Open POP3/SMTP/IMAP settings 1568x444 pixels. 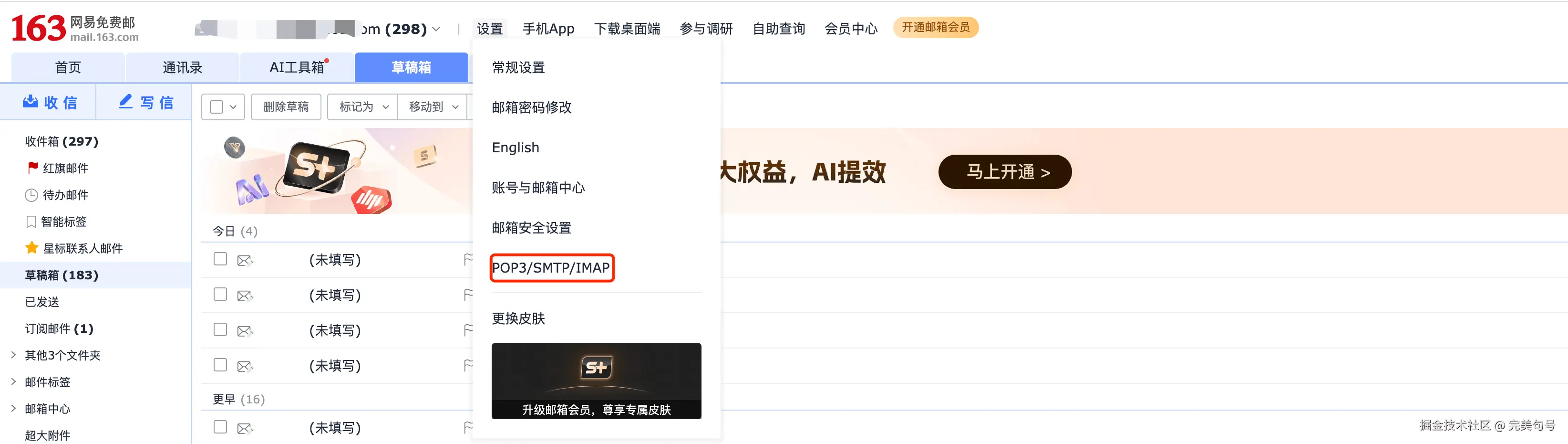(551, 268)
